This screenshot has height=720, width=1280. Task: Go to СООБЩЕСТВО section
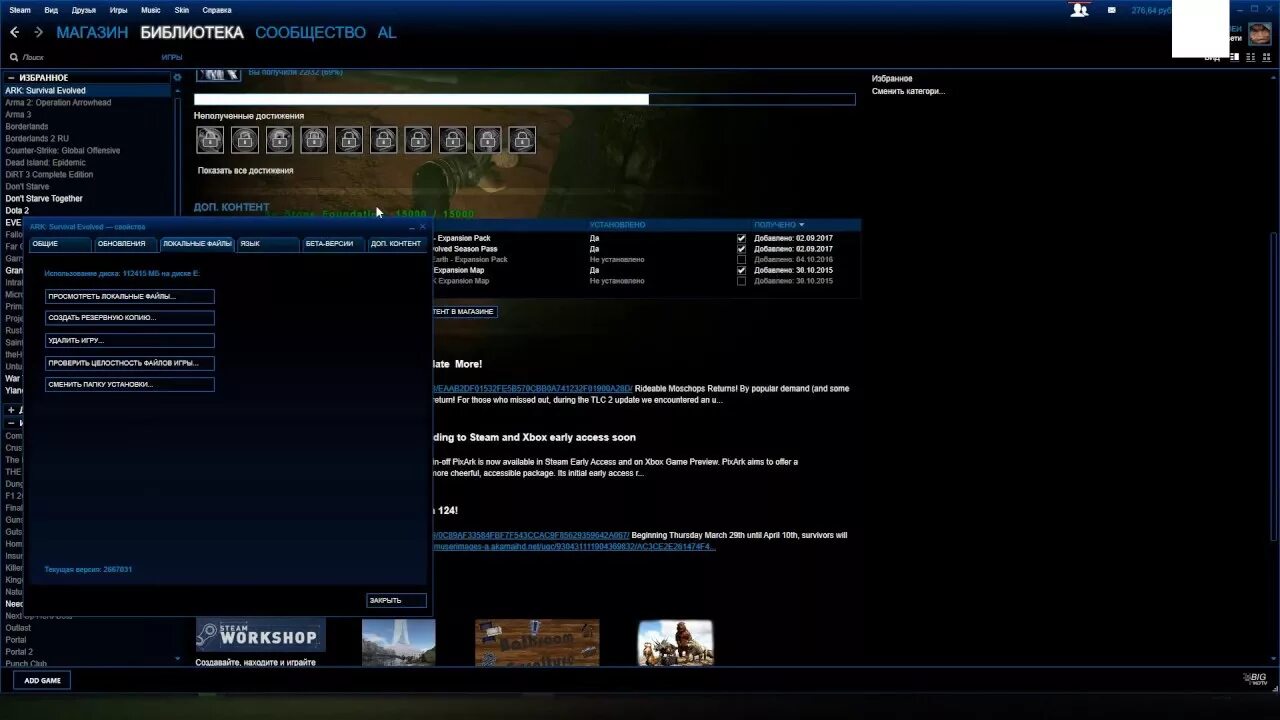click(310, 32)
